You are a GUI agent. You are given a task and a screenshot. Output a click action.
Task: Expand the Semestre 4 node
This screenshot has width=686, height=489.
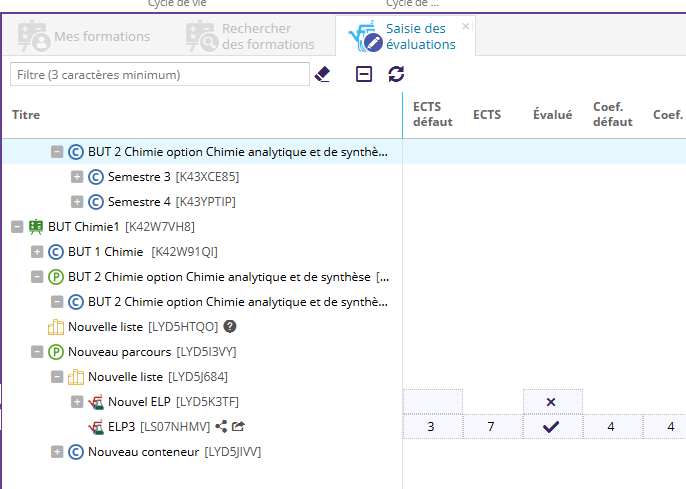[77, 202]
